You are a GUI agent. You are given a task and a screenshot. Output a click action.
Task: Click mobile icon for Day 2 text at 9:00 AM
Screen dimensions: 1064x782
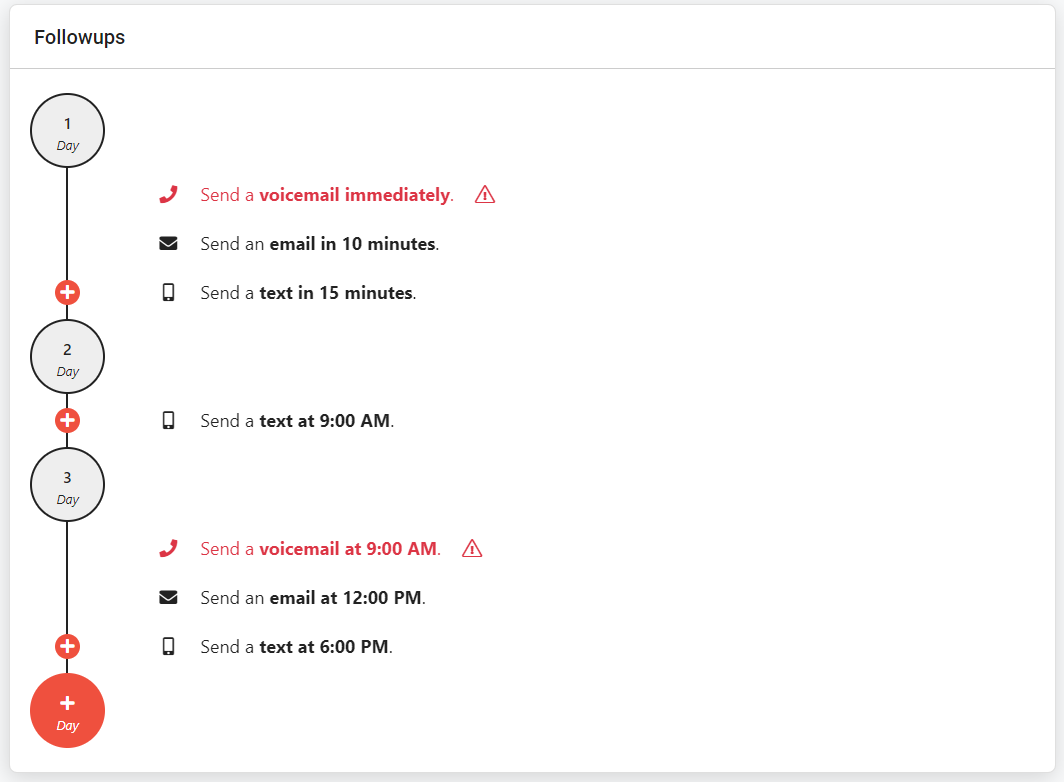click(x=168, y=421)
